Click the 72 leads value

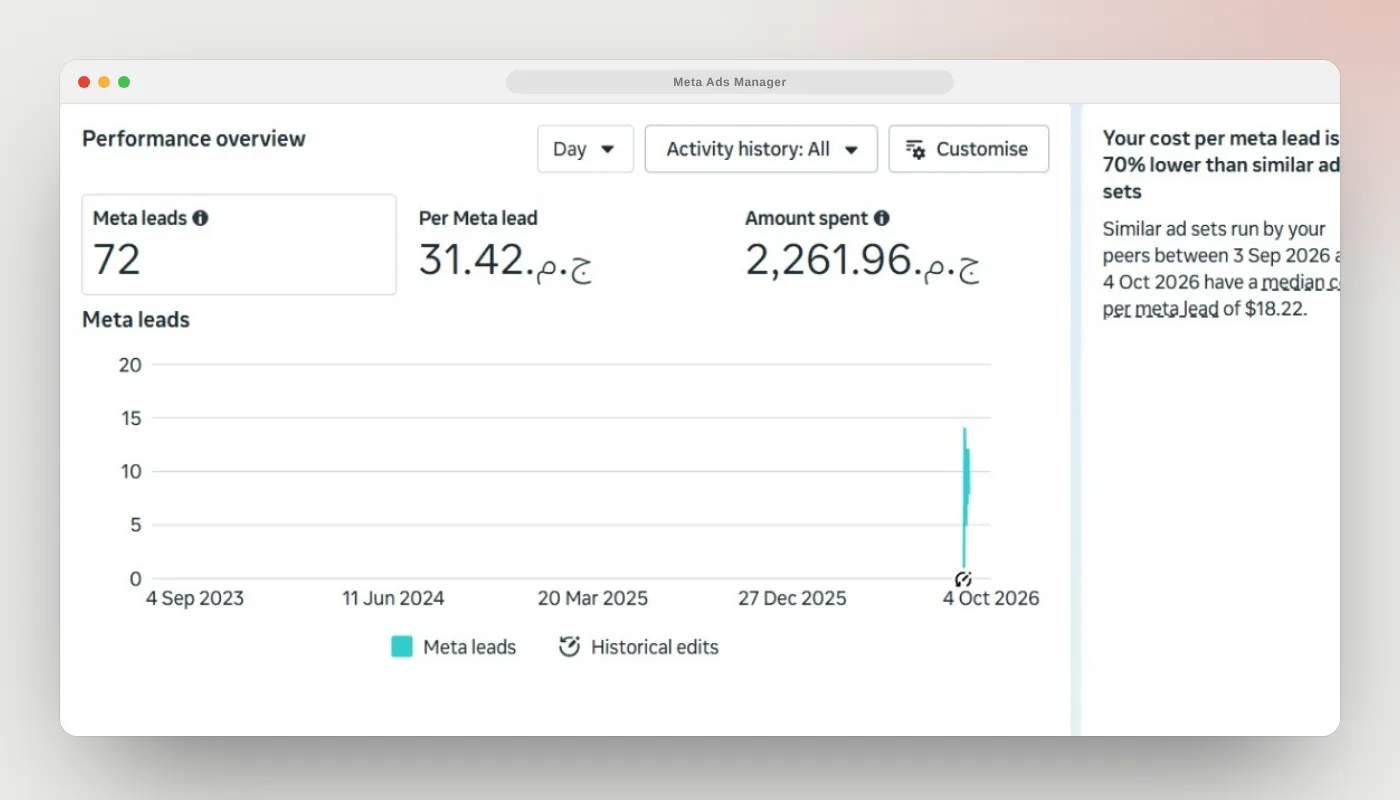coord(117,260)
